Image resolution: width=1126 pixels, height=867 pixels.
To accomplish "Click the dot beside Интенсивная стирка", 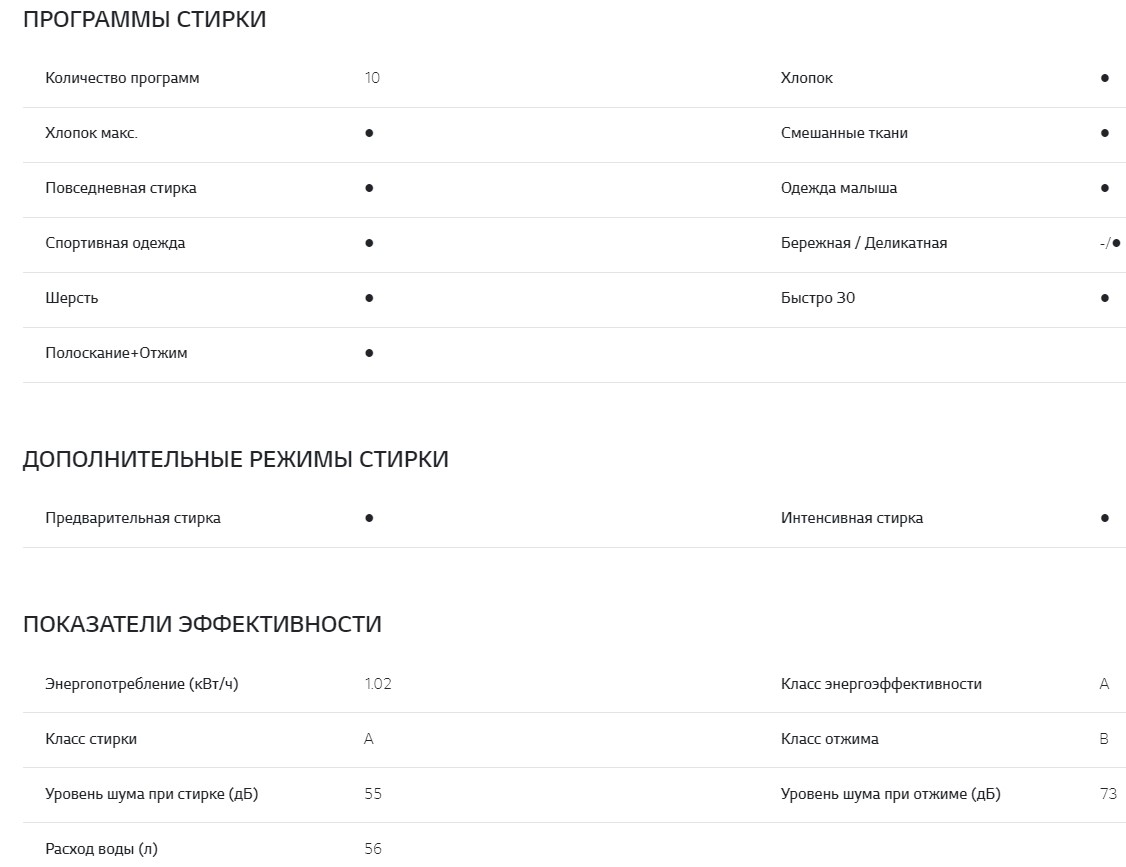I will pyautogui.click(x=1105, y=518).
